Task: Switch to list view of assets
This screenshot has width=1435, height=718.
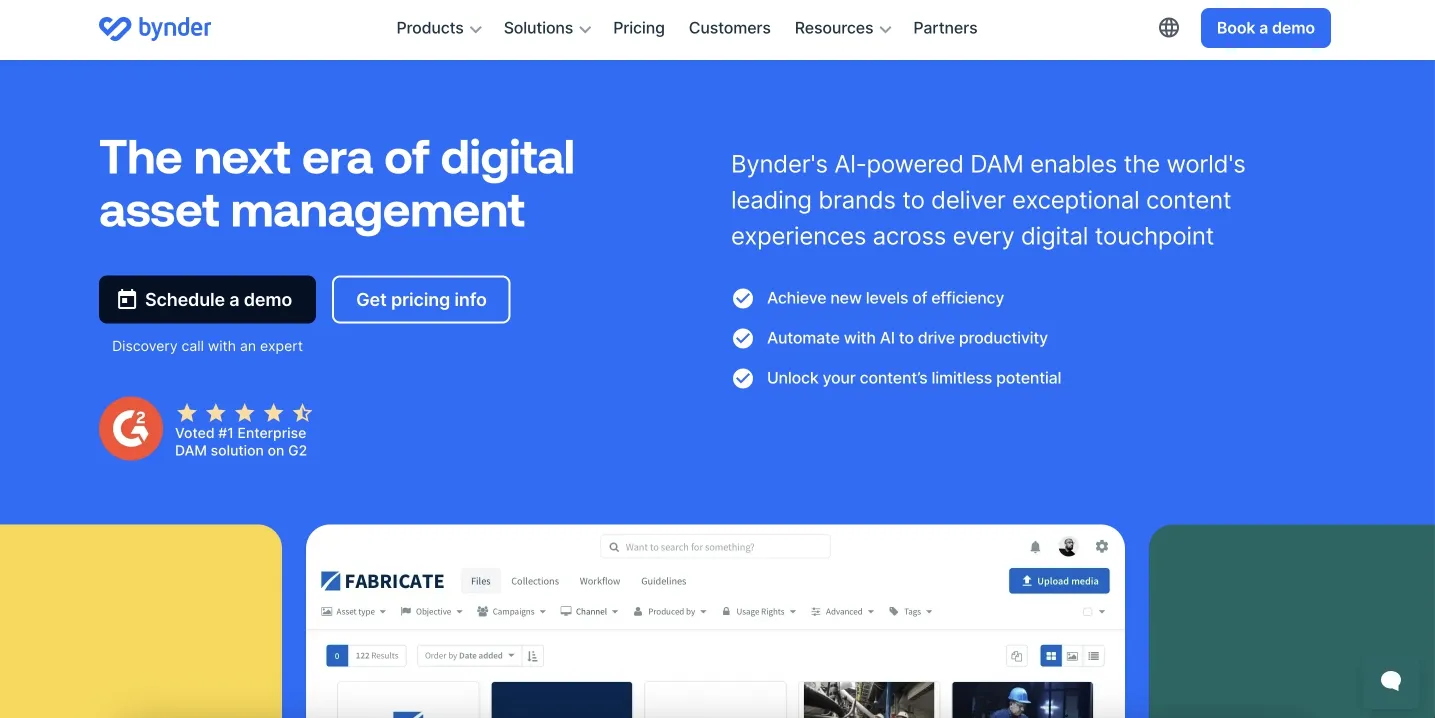Action: point(1093,655)
